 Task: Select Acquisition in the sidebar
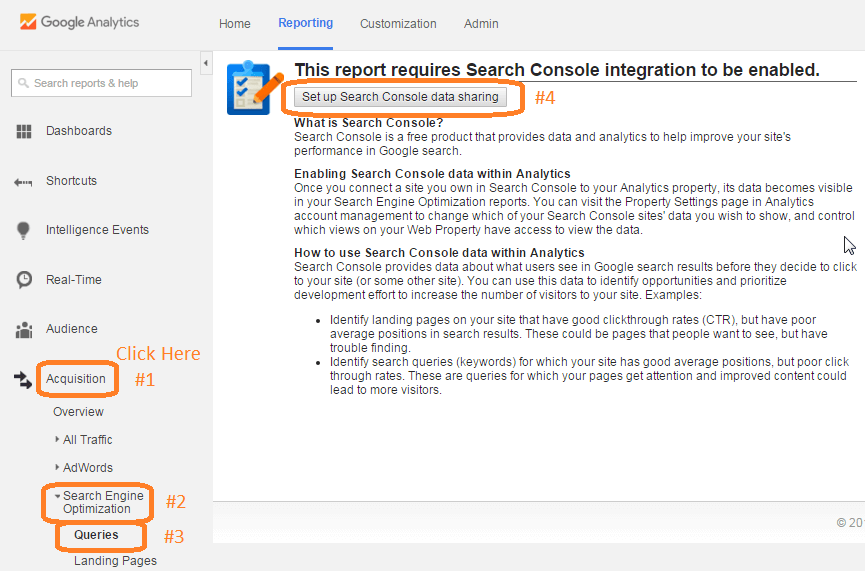pyautogui.click(x=76, y=379)
